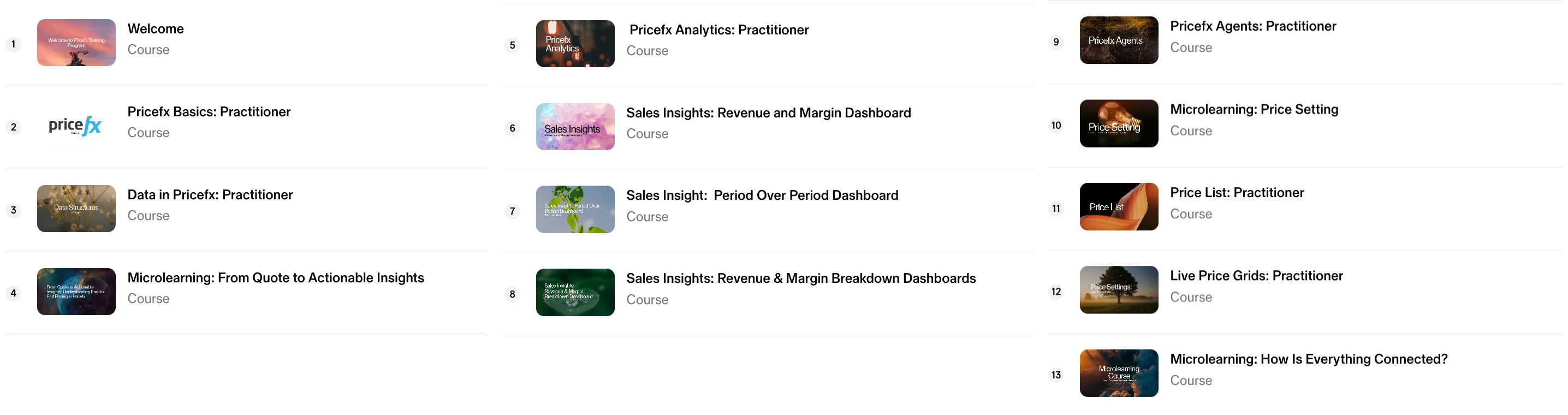Open Live Price Grids: Practitioner
1568x415 pixels.
point(1256,276)
